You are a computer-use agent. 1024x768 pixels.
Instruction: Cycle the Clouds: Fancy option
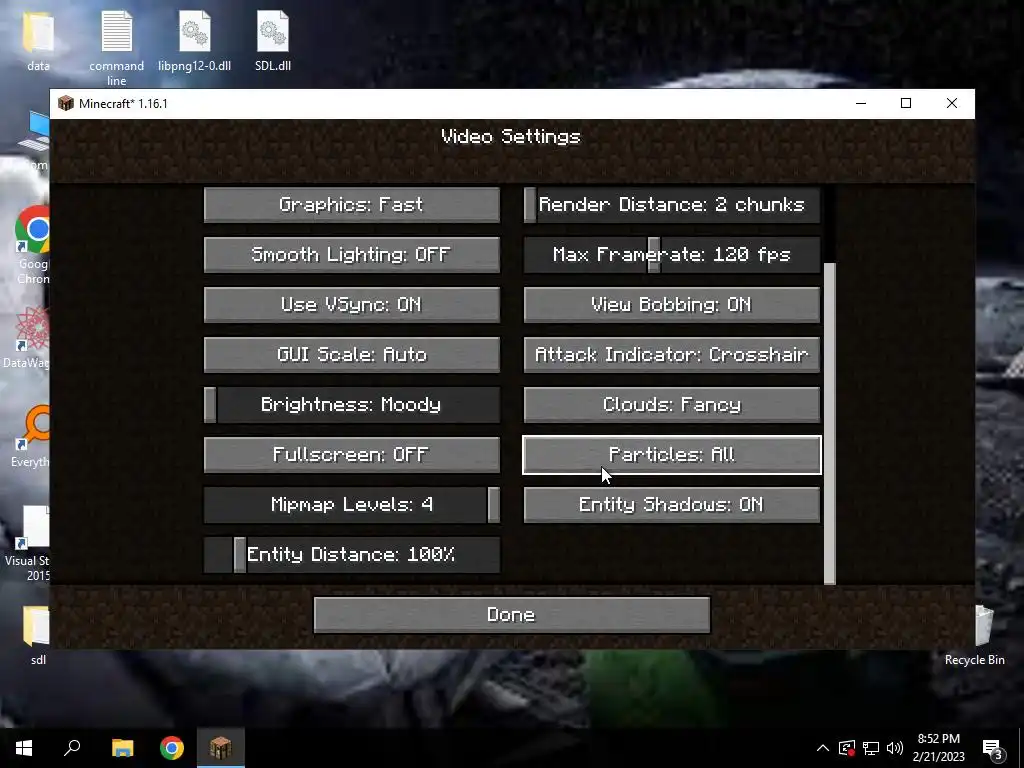coord(671,405)
